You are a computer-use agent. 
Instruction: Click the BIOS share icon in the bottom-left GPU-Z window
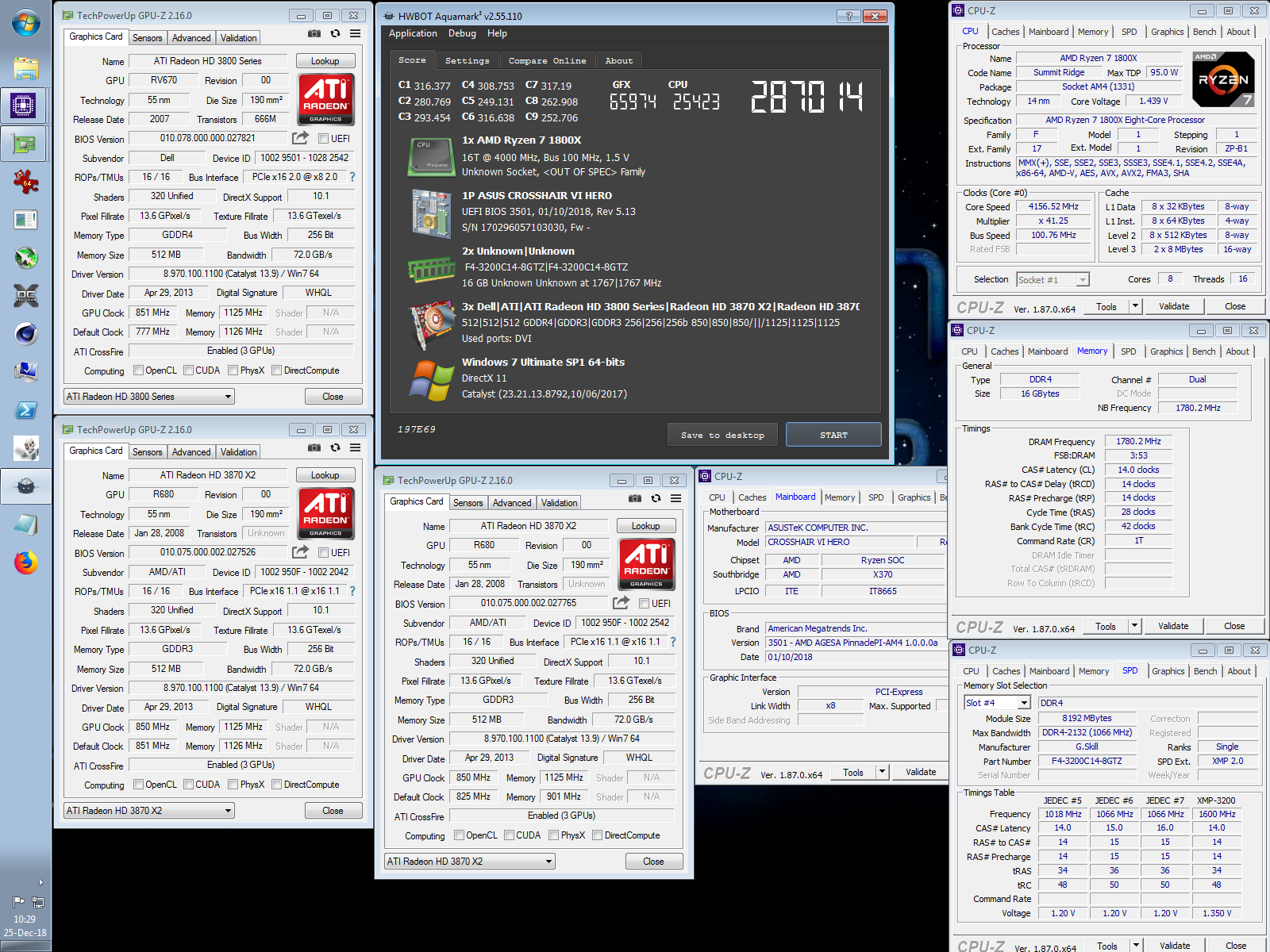point(300,552)
